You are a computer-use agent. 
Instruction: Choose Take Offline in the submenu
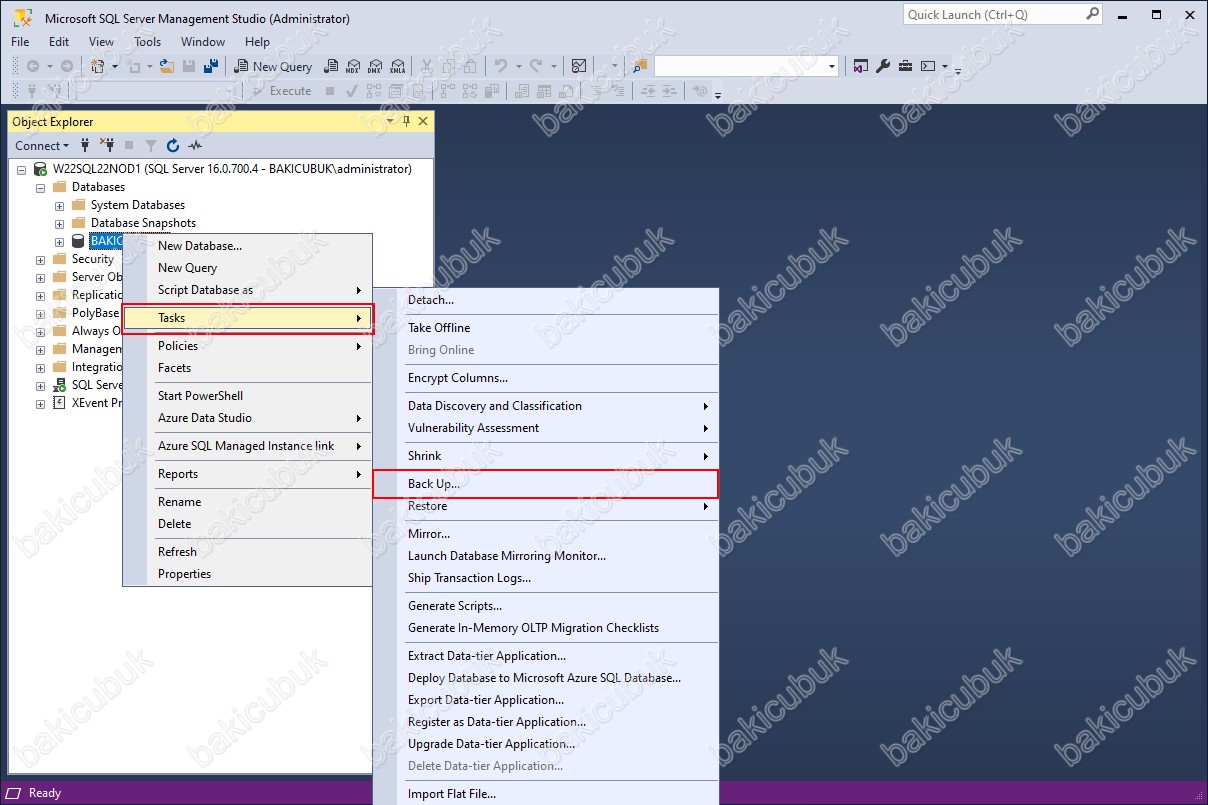(x=545, y=327)
